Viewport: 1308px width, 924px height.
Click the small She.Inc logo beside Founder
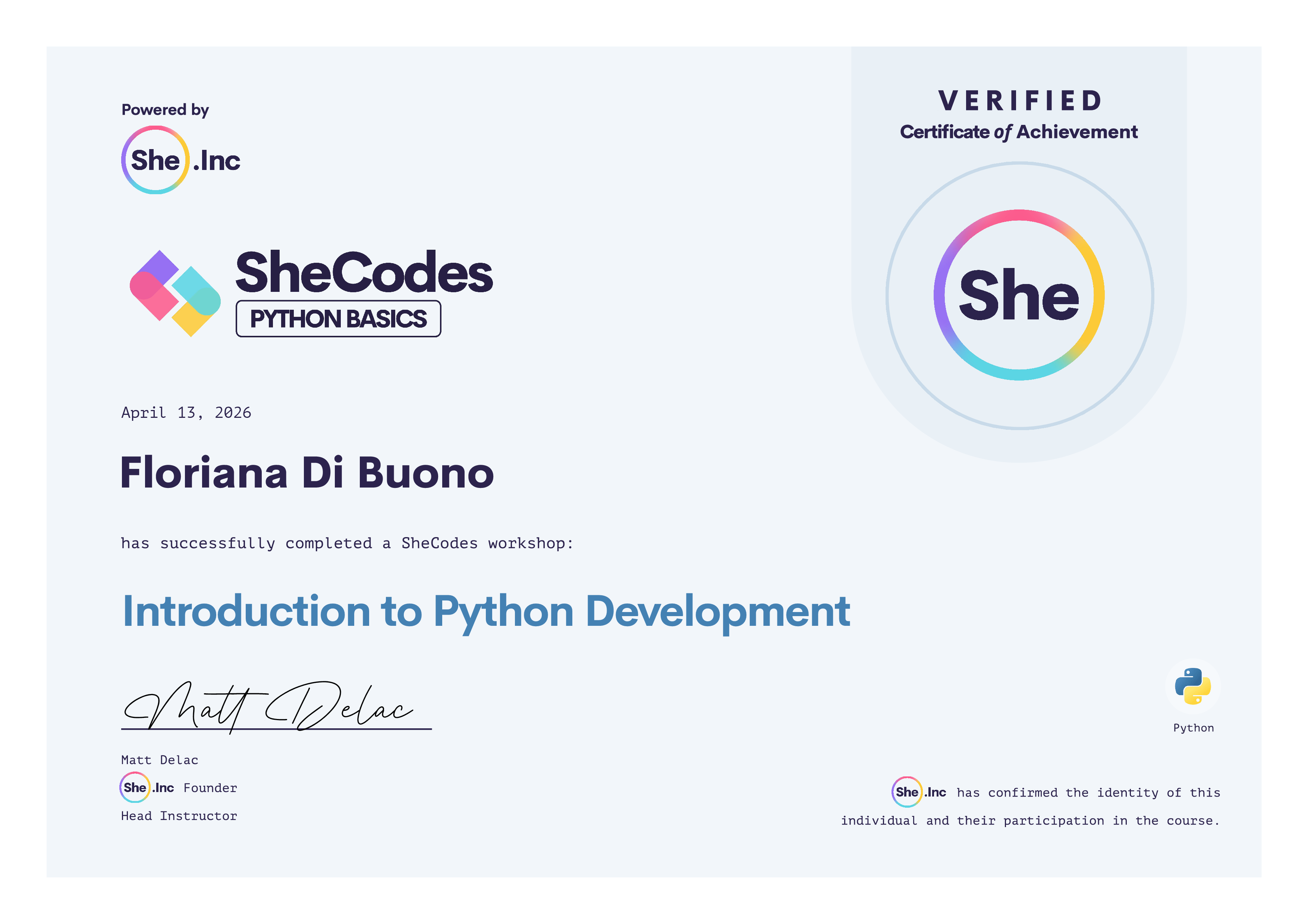(147, 787)
